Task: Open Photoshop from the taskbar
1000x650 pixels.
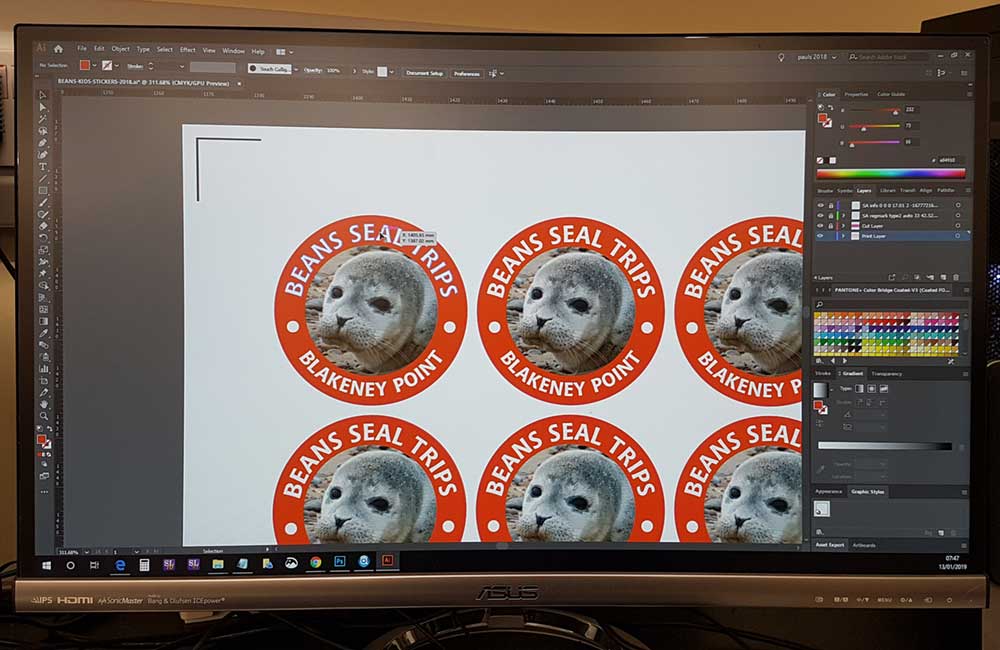Action: (x=339, y=561)
